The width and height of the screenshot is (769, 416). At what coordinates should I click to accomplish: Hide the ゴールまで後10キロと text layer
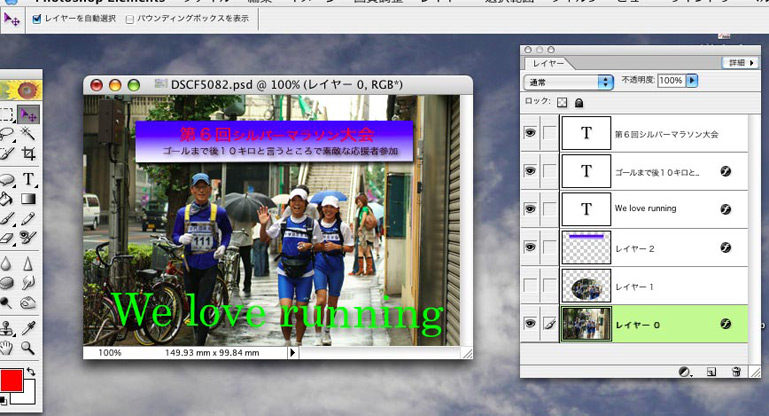coord(530,171)
